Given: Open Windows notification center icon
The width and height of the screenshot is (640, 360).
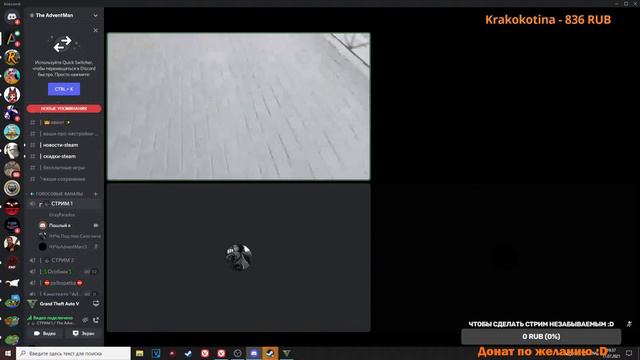Looking at the screenshot, I should [x=629, y=353].
